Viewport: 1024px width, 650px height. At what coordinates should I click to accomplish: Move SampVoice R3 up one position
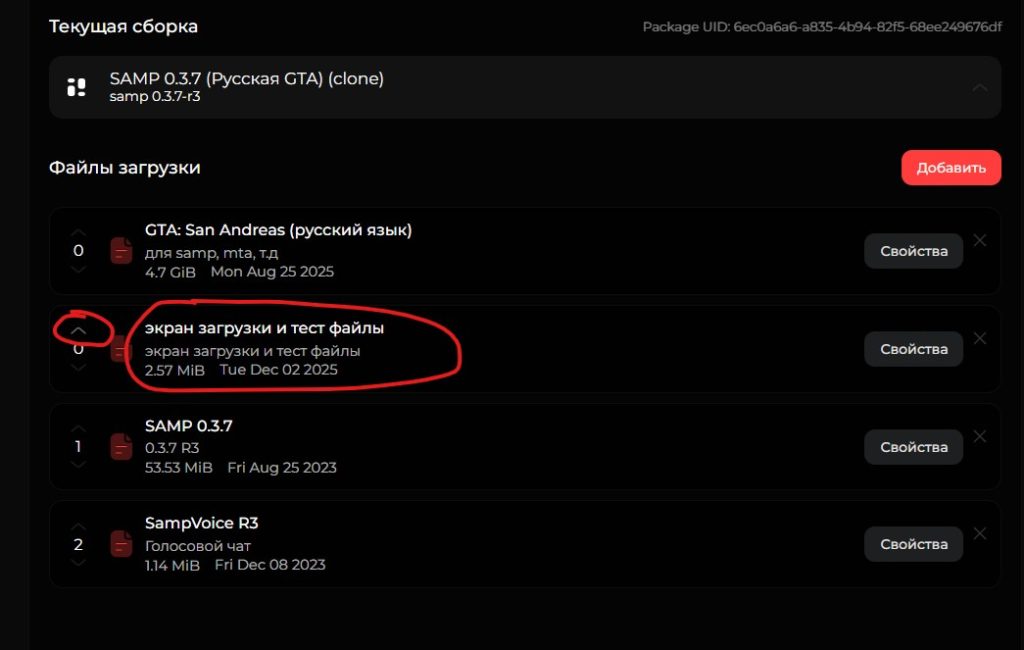point(78,526)
